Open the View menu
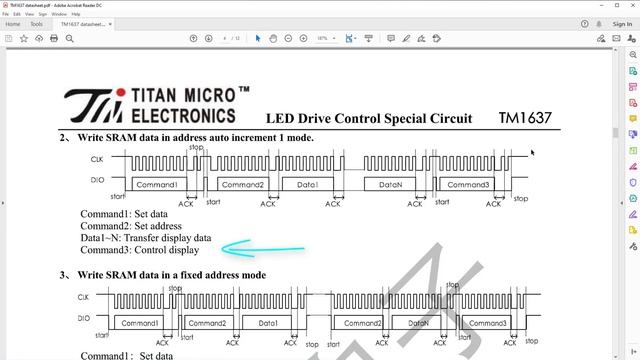This screenshot has height=360, width=640. (29, 14)
